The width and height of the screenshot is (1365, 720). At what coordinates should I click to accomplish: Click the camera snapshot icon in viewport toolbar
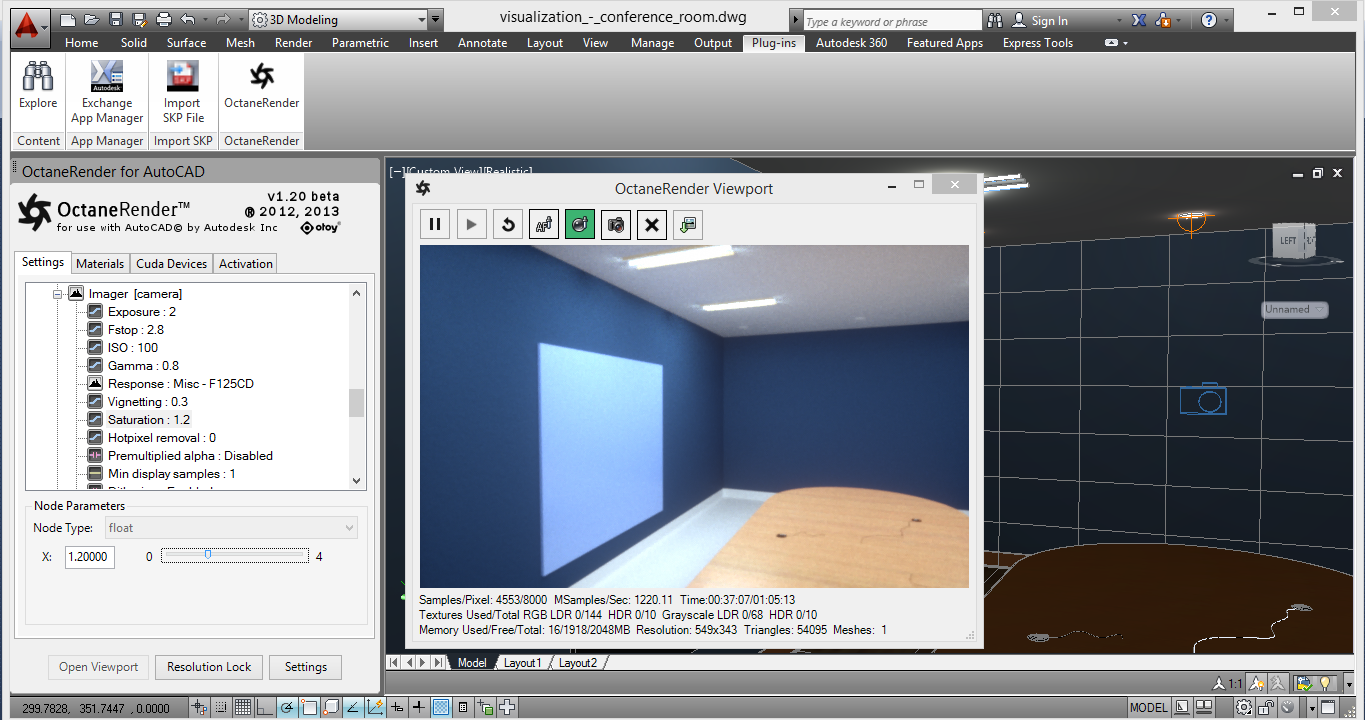(616, 224)
